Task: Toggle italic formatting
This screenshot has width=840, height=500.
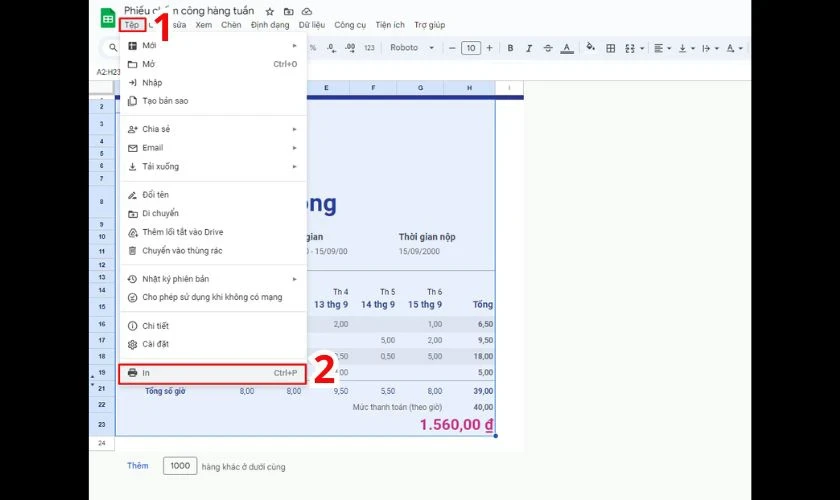Action: (x=529, y=48)
